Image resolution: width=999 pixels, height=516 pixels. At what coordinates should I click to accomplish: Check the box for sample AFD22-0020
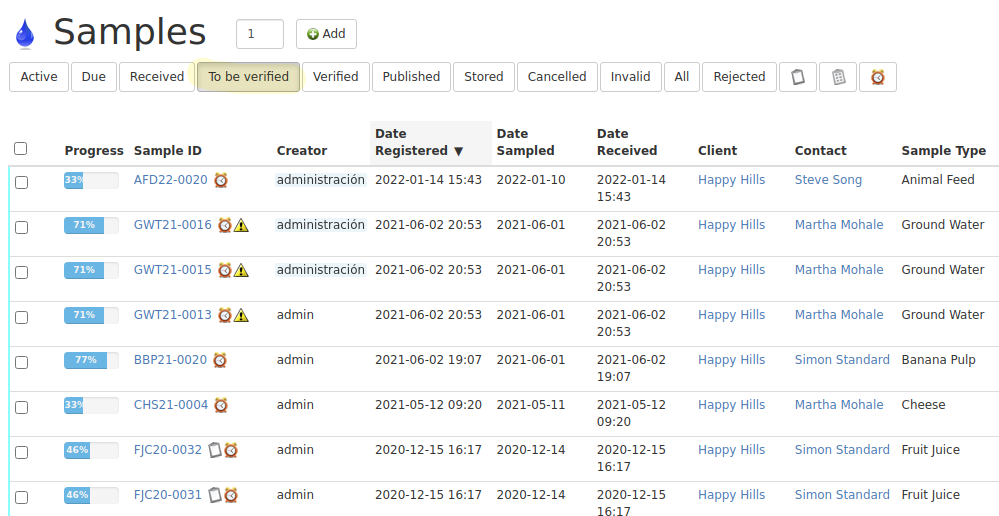(x=21, y=182)
